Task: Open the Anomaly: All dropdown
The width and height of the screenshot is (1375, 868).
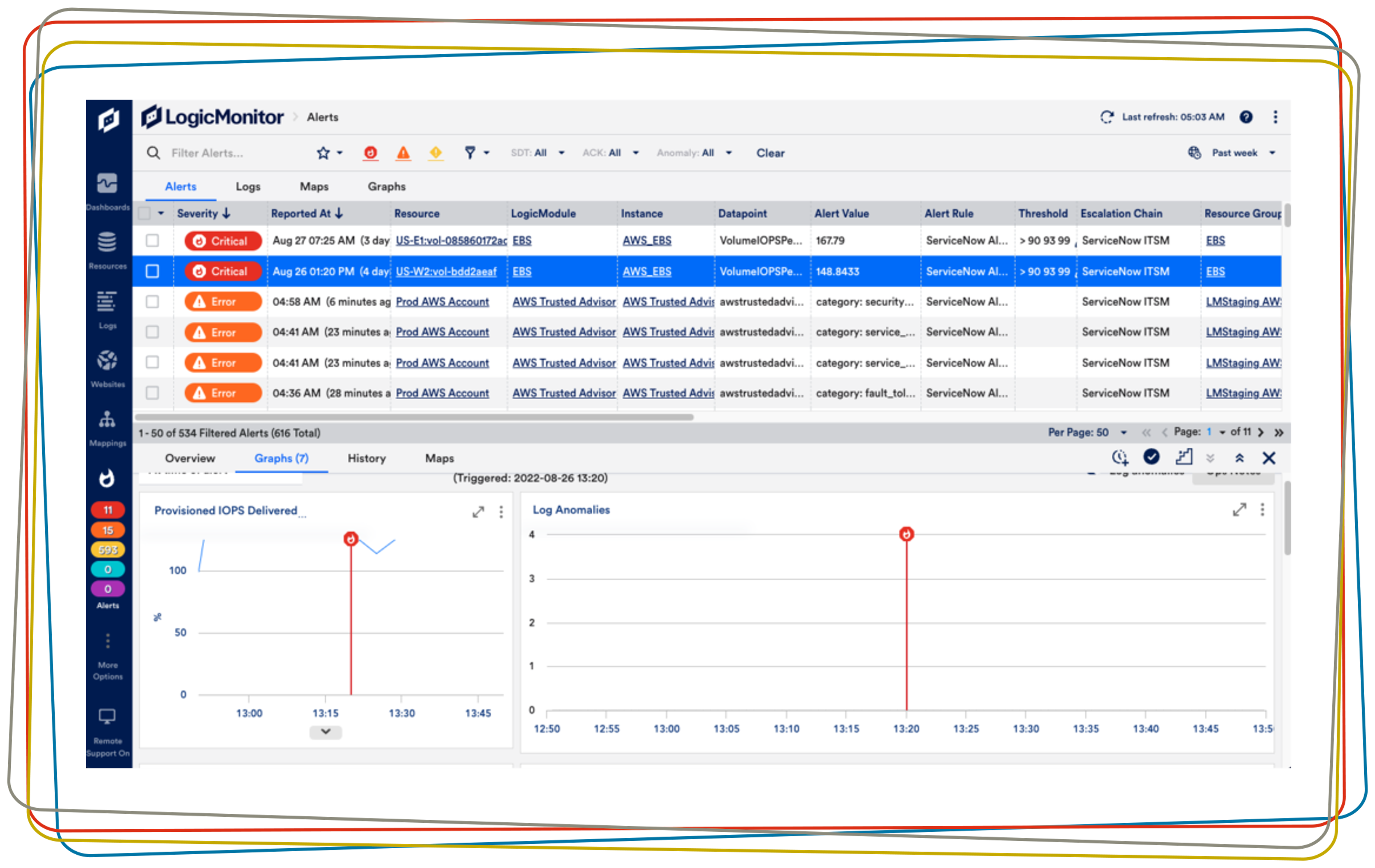Action: (694, 153)
